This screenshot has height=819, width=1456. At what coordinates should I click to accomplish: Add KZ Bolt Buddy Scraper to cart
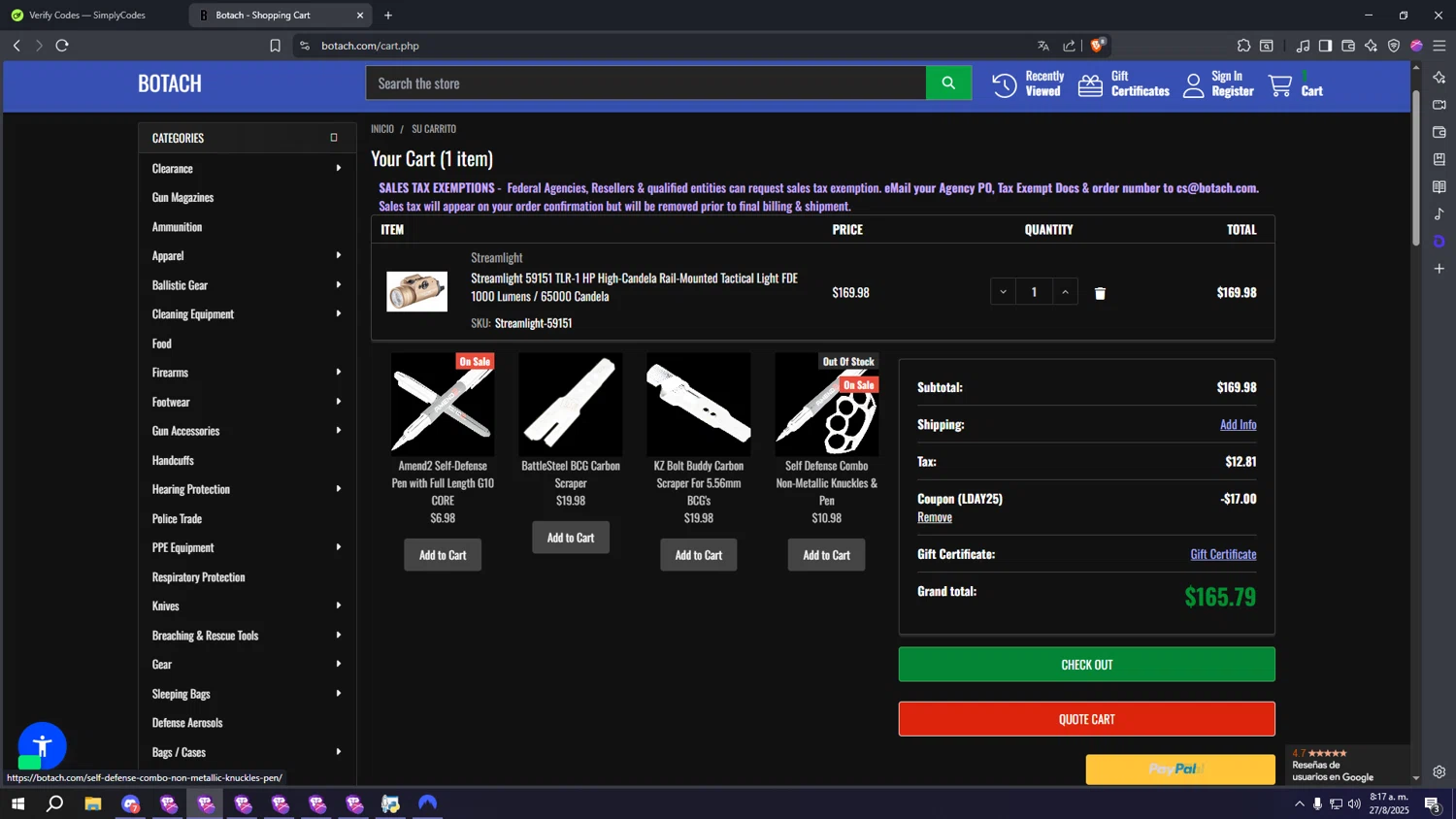(699, 555)
